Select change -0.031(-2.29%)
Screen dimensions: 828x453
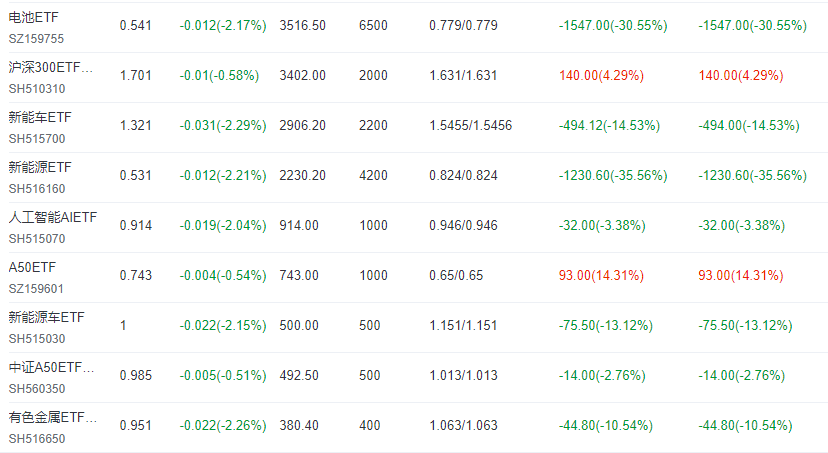(x=223, y=126)
